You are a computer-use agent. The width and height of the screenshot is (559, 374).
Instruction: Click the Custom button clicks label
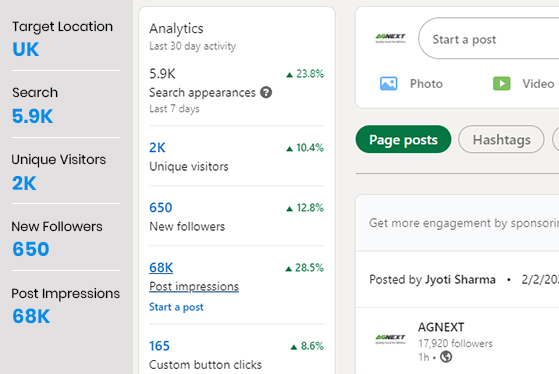[205, 365]
